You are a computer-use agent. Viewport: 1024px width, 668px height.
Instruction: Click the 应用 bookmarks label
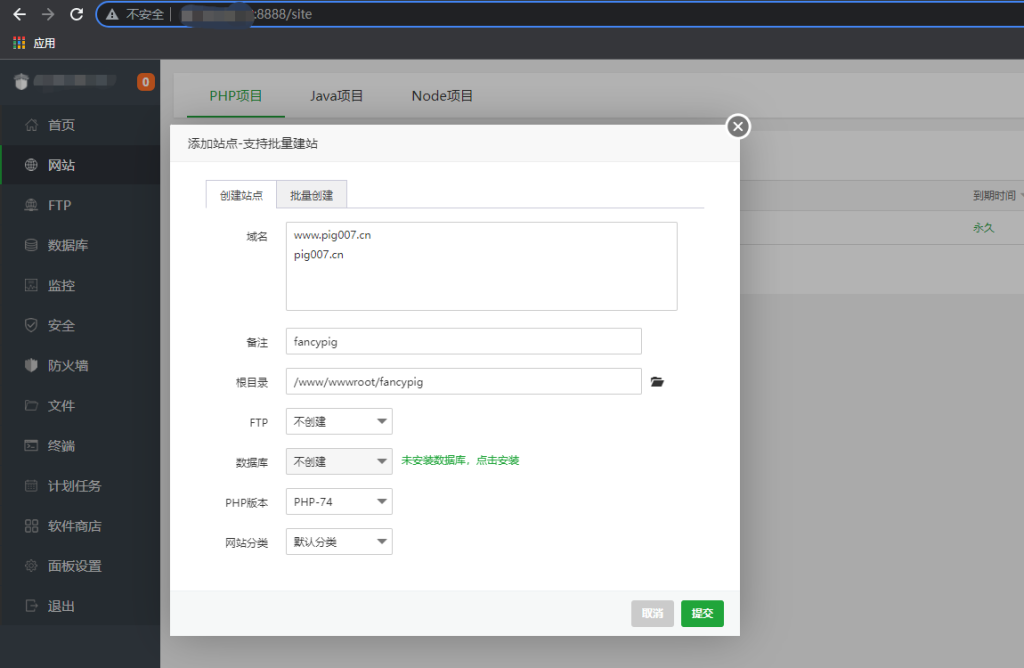(x=44, y=43)
